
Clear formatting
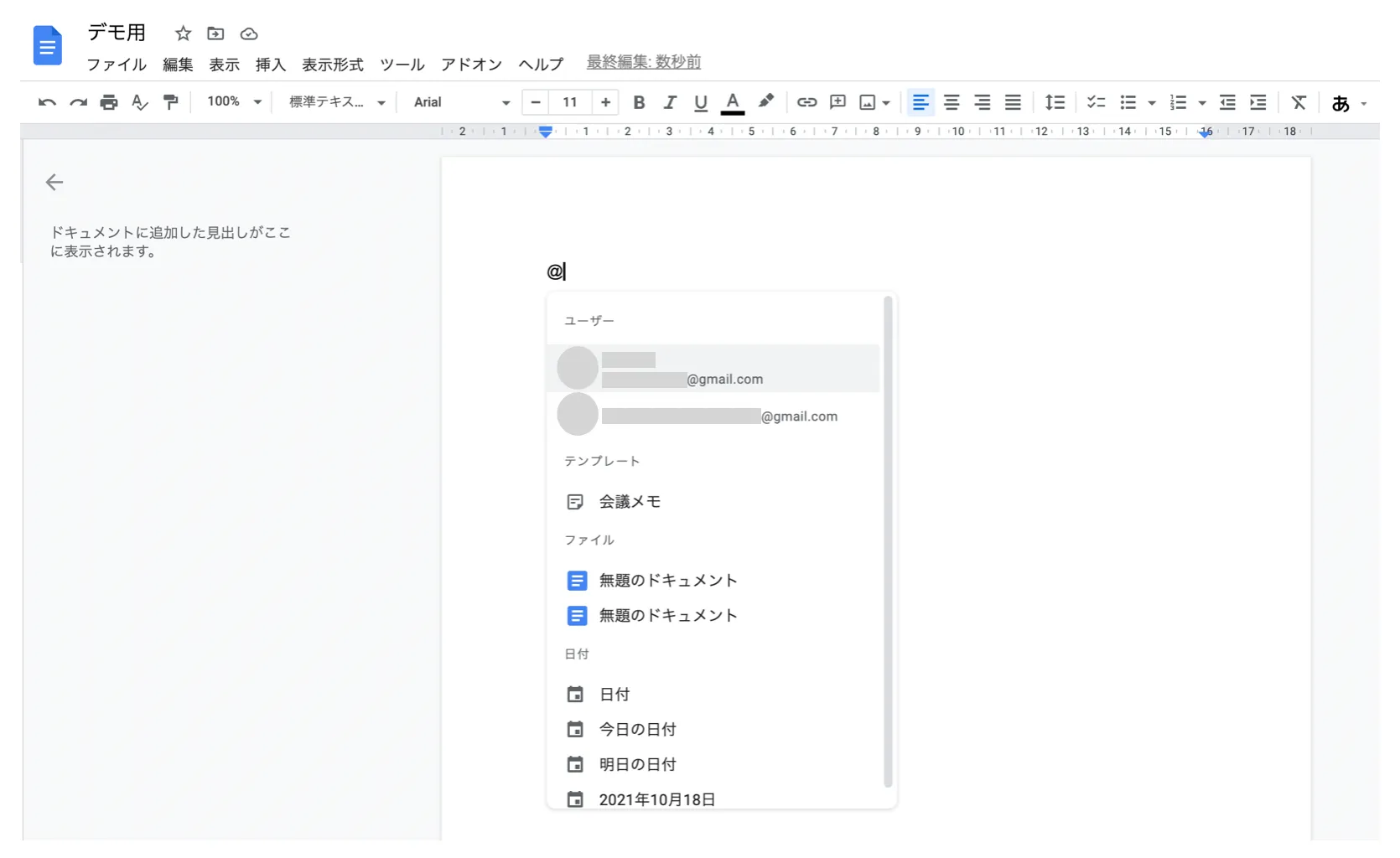point(1299,102)
